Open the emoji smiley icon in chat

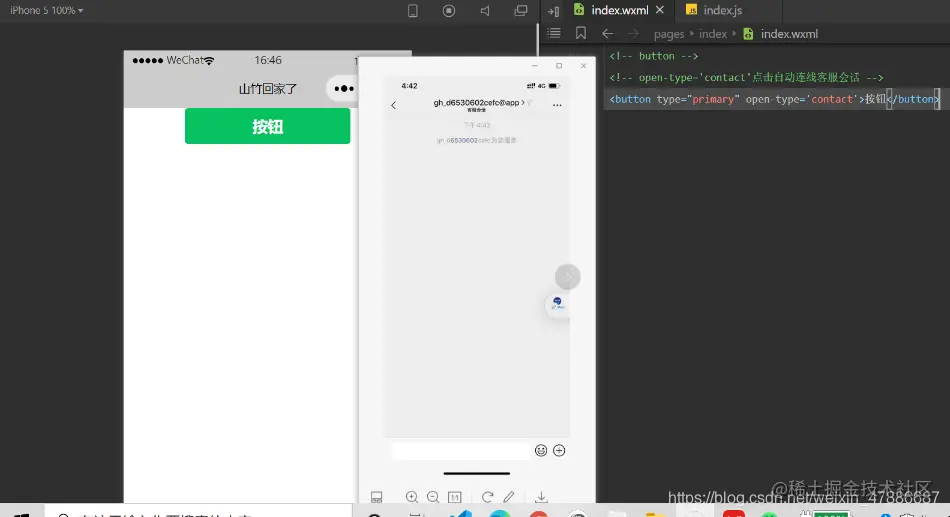541,450
